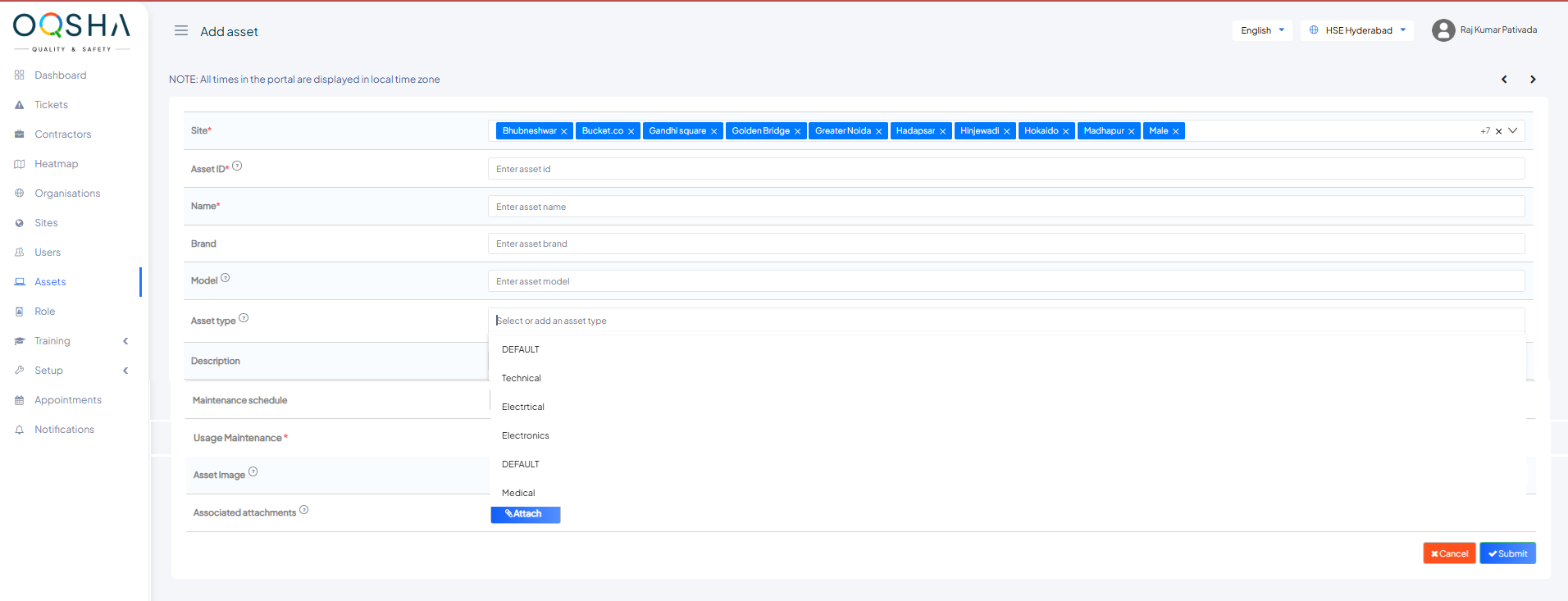
Task: Open the English language dropdown
Action: [x=1262, y=30]
